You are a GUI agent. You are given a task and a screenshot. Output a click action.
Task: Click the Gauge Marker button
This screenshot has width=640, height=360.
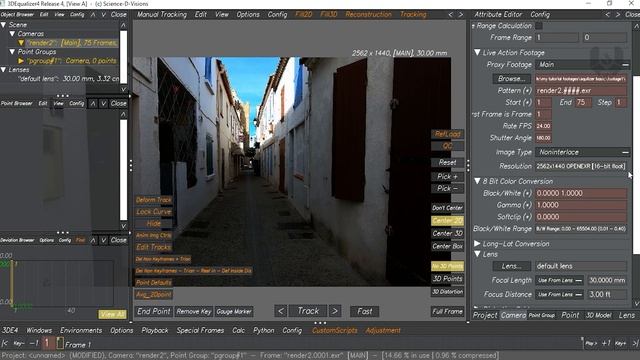(x=234, y=311)
